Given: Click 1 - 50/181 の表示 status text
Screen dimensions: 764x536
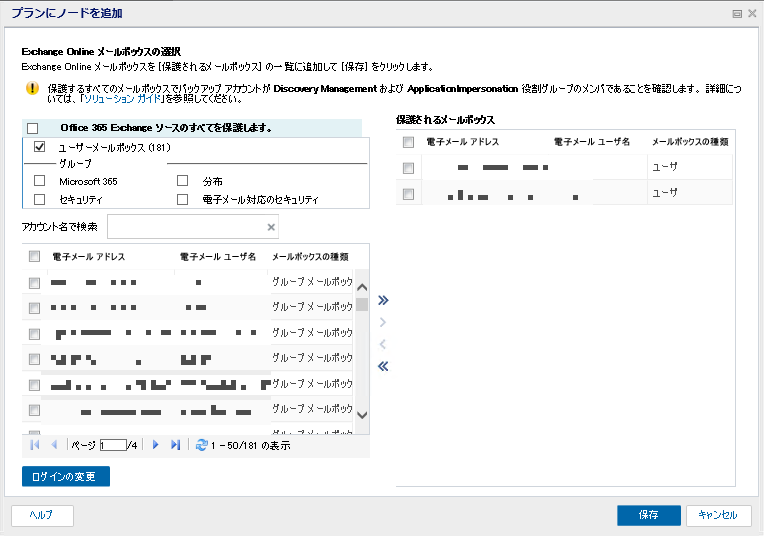Looking at the screenshot, I should tap(250, 445).
